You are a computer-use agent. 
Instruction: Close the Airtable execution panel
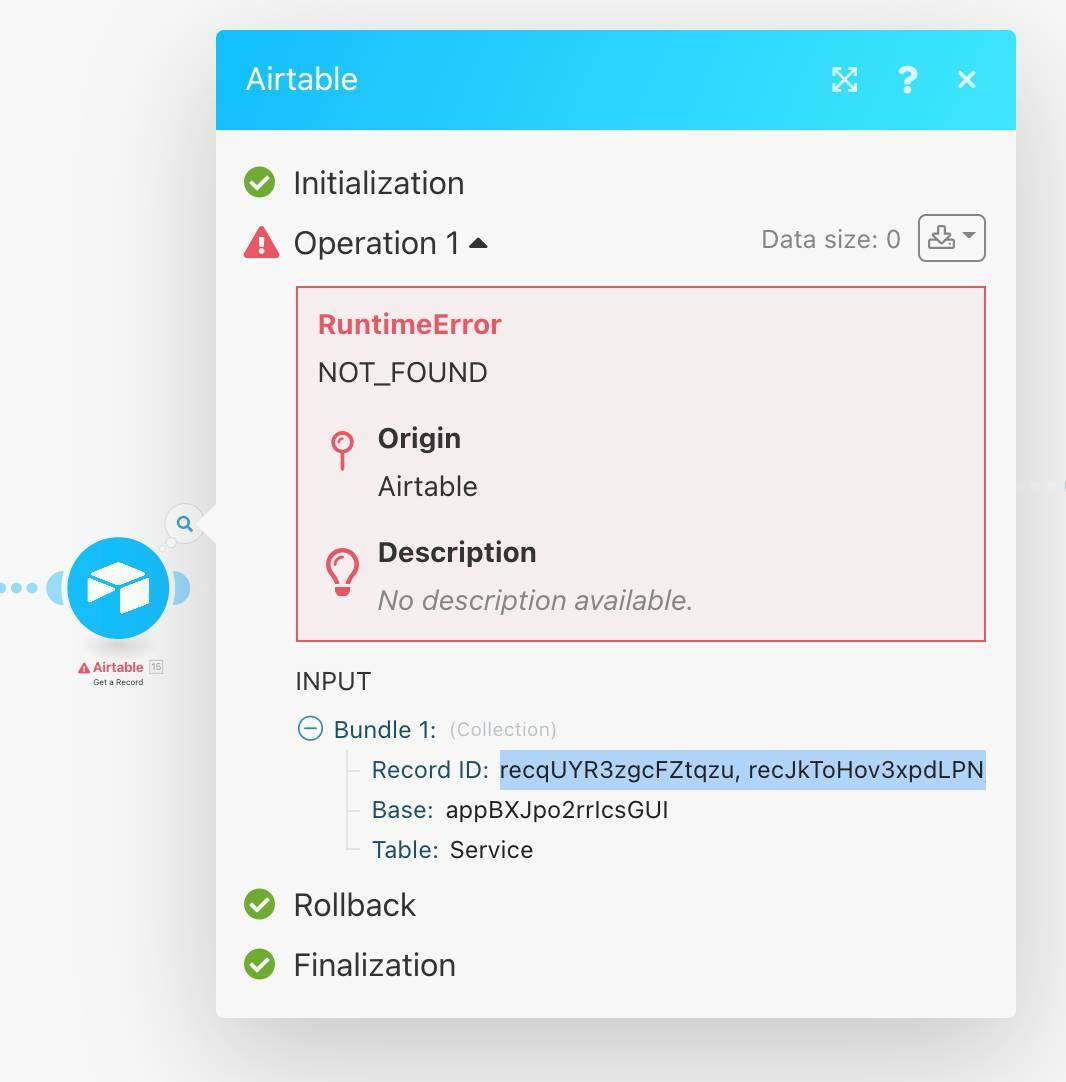pos(967,80)
